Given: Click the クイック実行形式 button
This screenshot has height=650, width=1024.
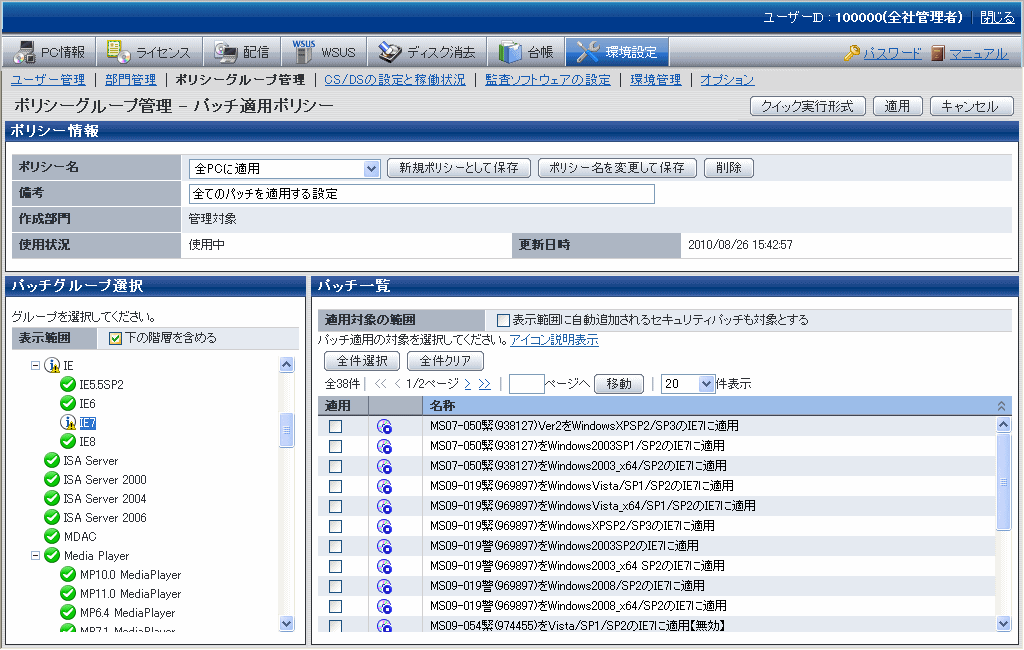Looking at the screenshot, I should point(807,106).
